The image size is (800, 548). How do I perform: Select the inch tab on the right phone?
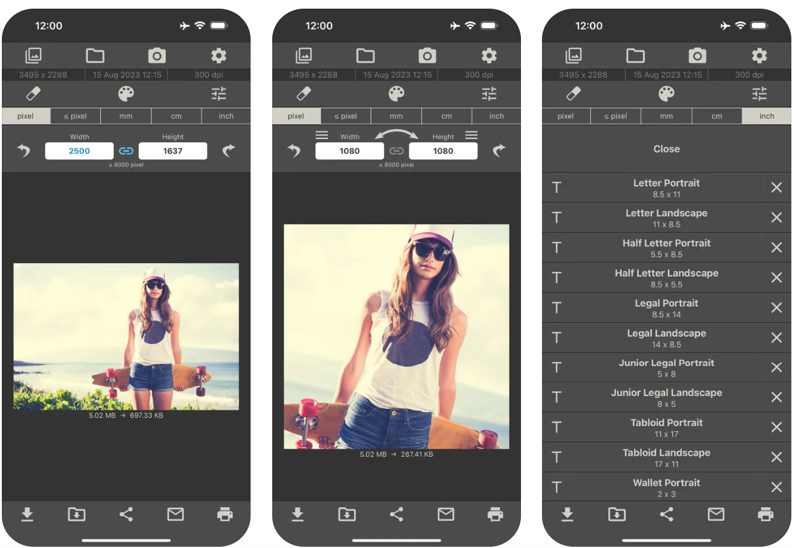tap(766, 116)
